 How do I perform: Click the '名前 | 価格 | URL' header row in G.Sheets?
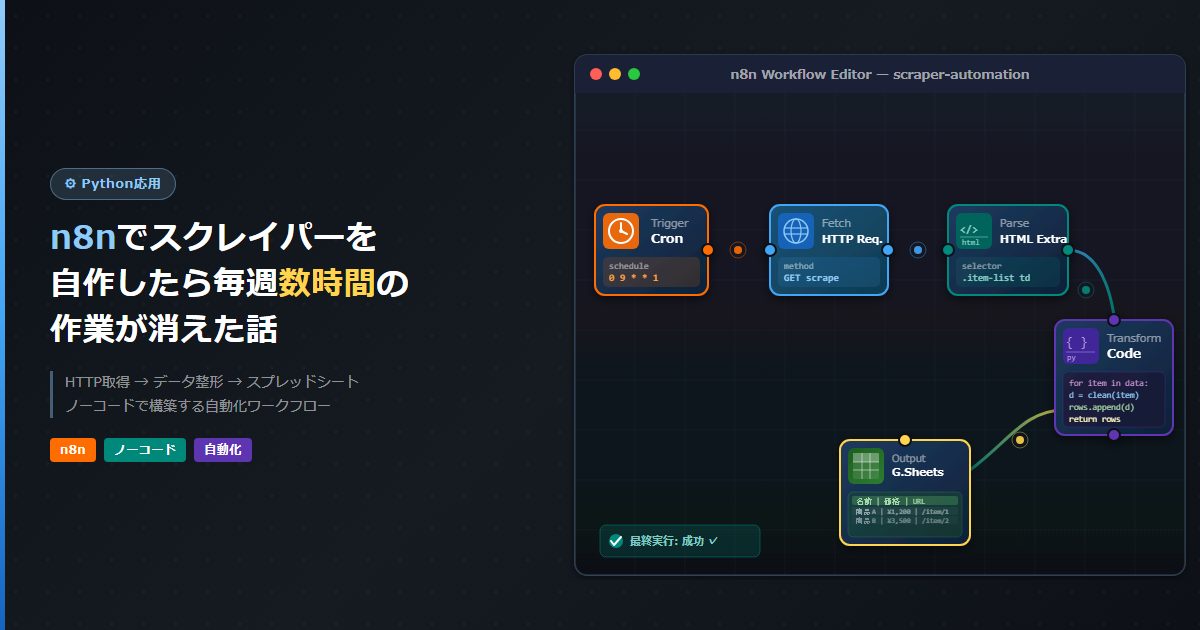(x=905, y=501)
